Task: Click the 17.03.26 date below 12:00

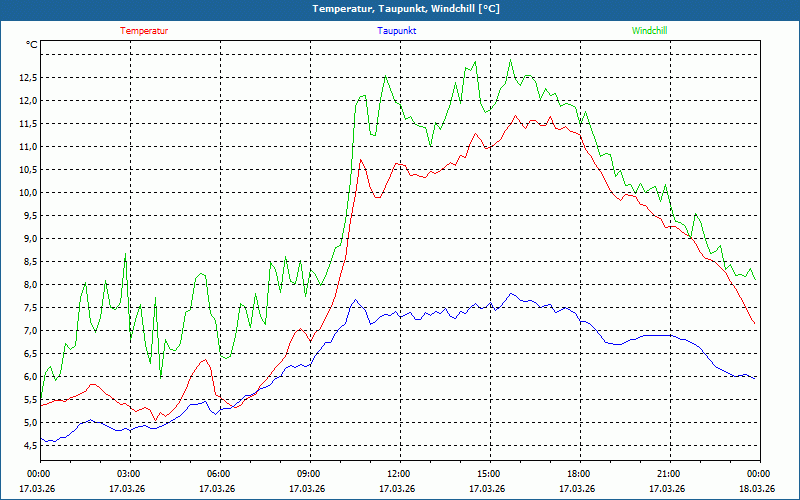Action: (x=397, y=489)
